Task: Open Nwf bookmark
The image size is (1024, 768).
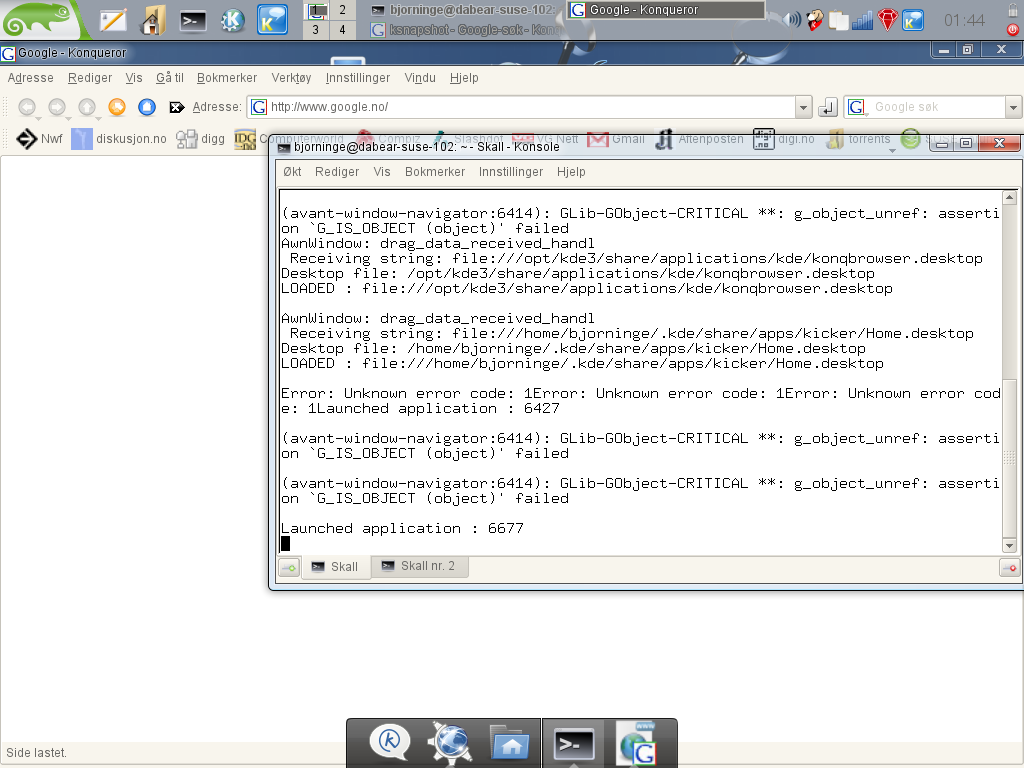Action: (39, 138)
